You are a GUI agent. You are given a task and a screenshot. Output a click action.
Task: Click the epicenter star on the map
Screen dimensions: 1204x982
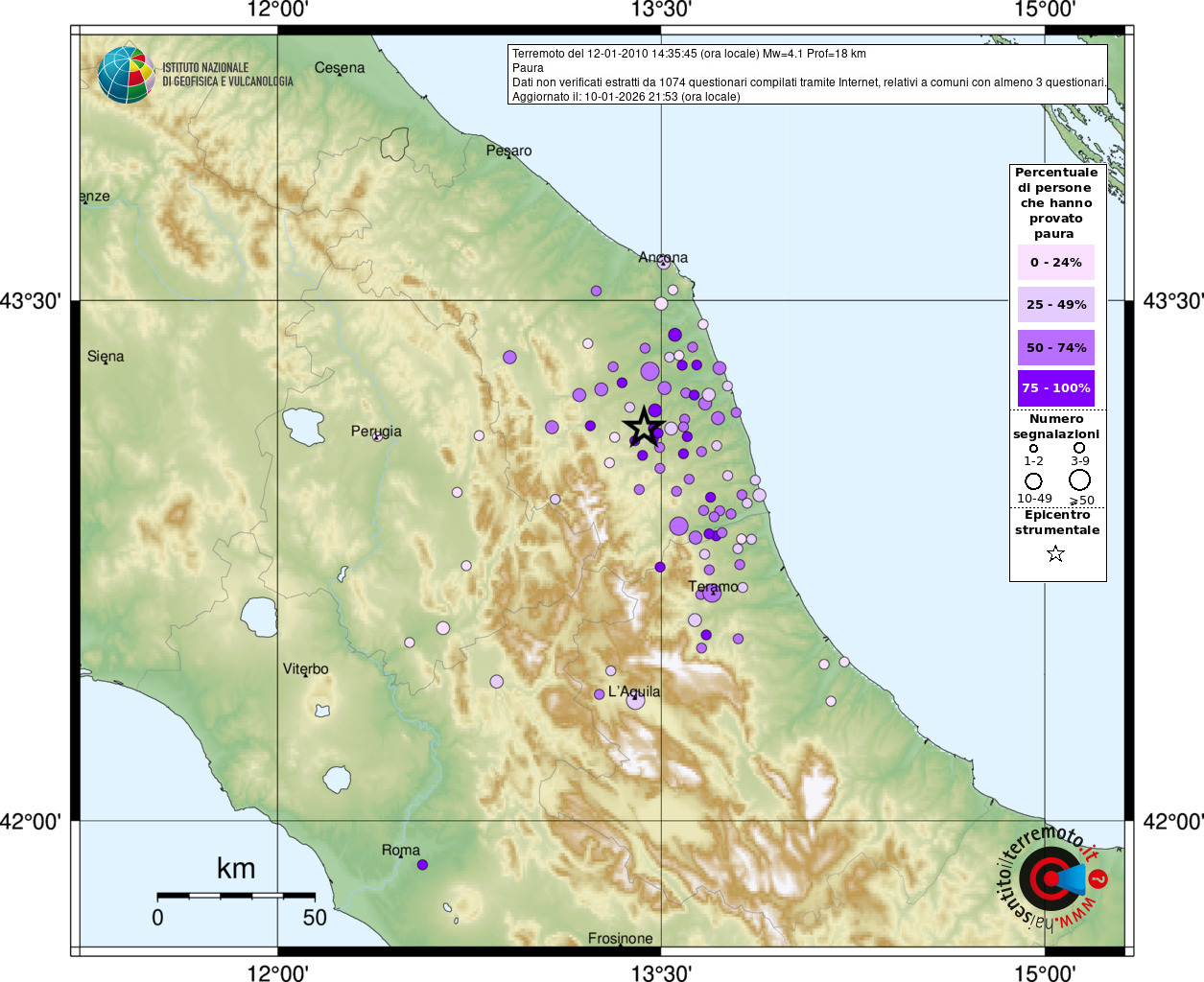click(x=644, y=427)
